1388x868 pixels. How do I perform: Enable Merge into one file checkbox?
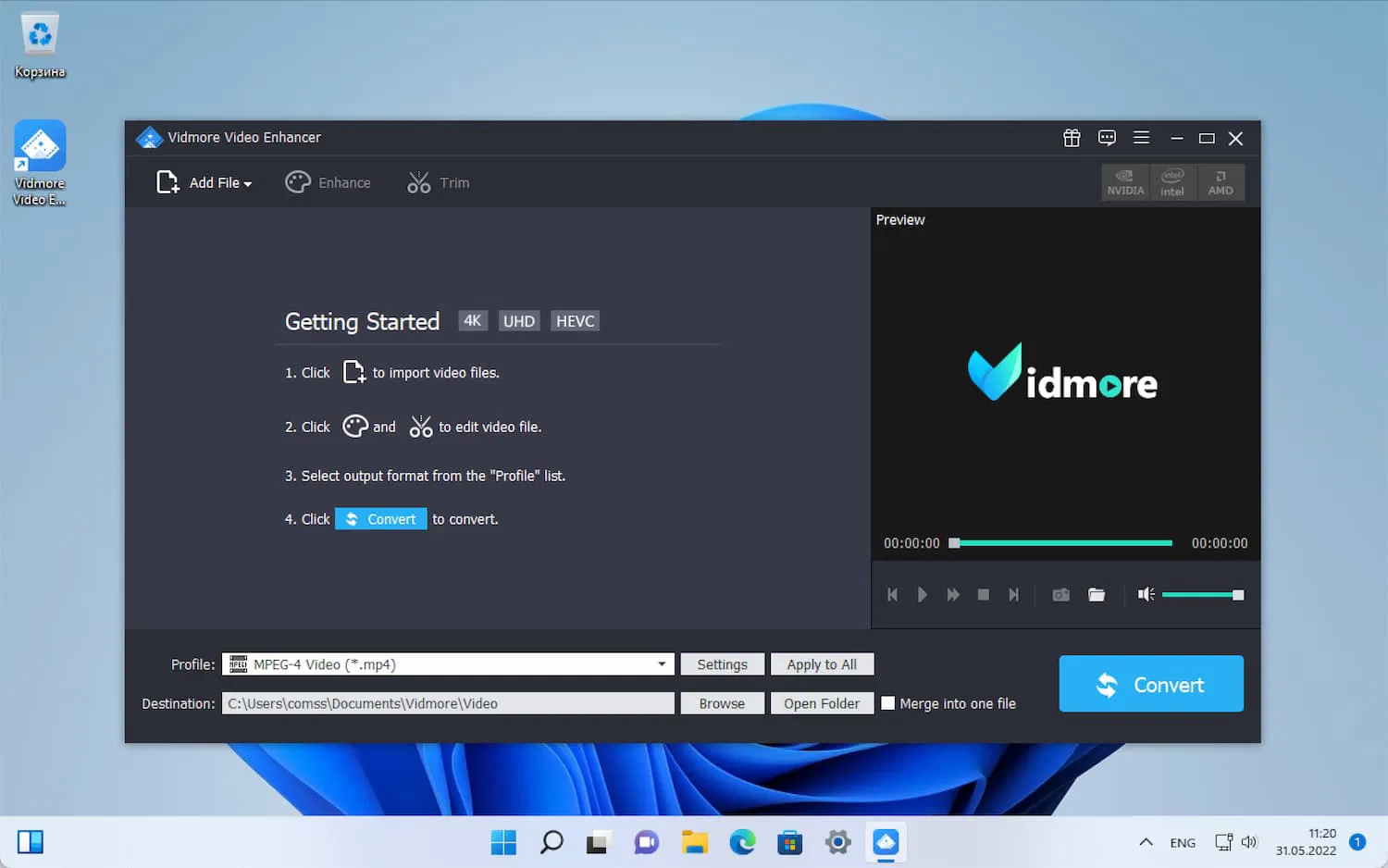point(888,703)
